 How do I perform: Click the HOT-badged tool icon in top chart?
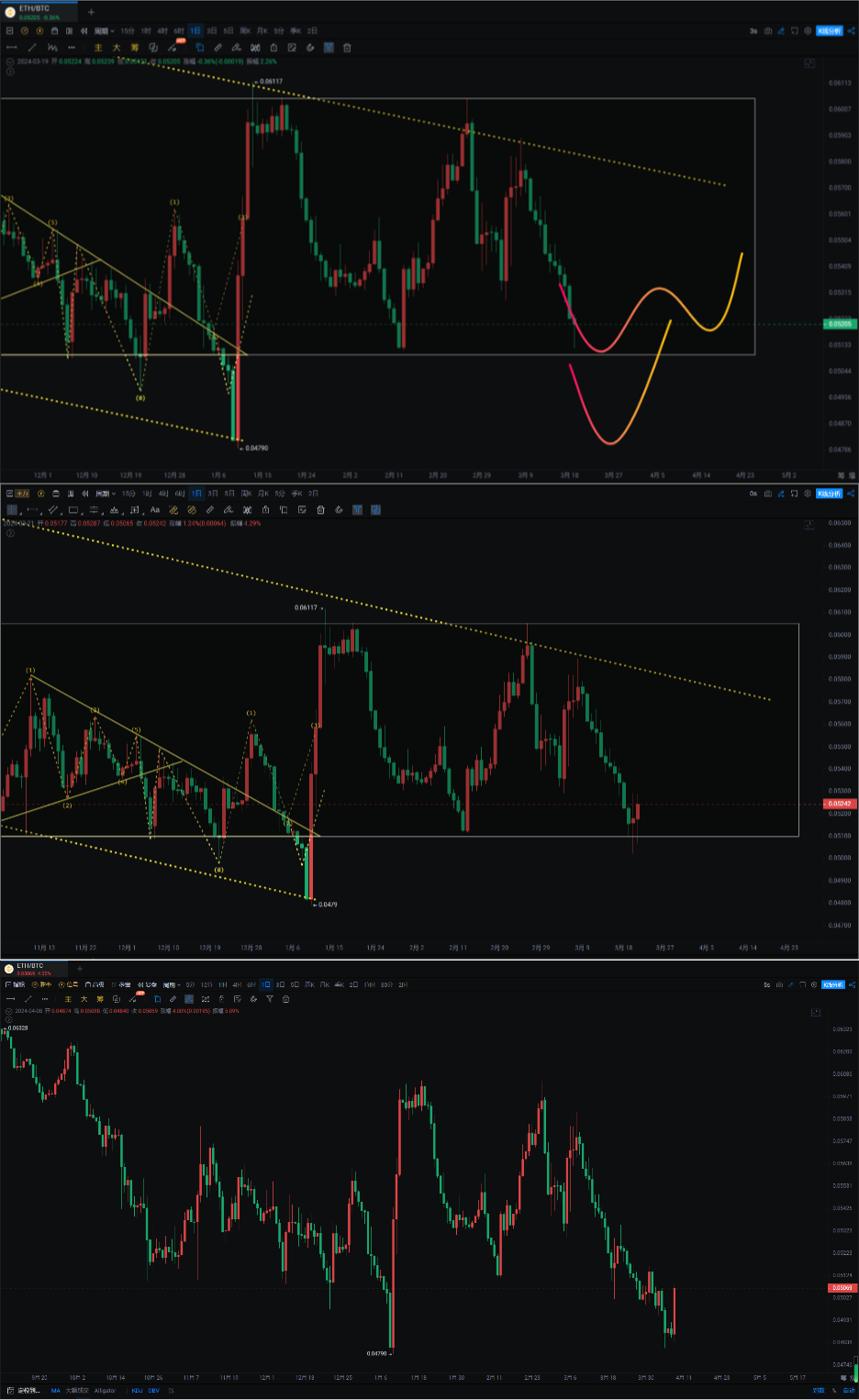(x=172, y=47)
